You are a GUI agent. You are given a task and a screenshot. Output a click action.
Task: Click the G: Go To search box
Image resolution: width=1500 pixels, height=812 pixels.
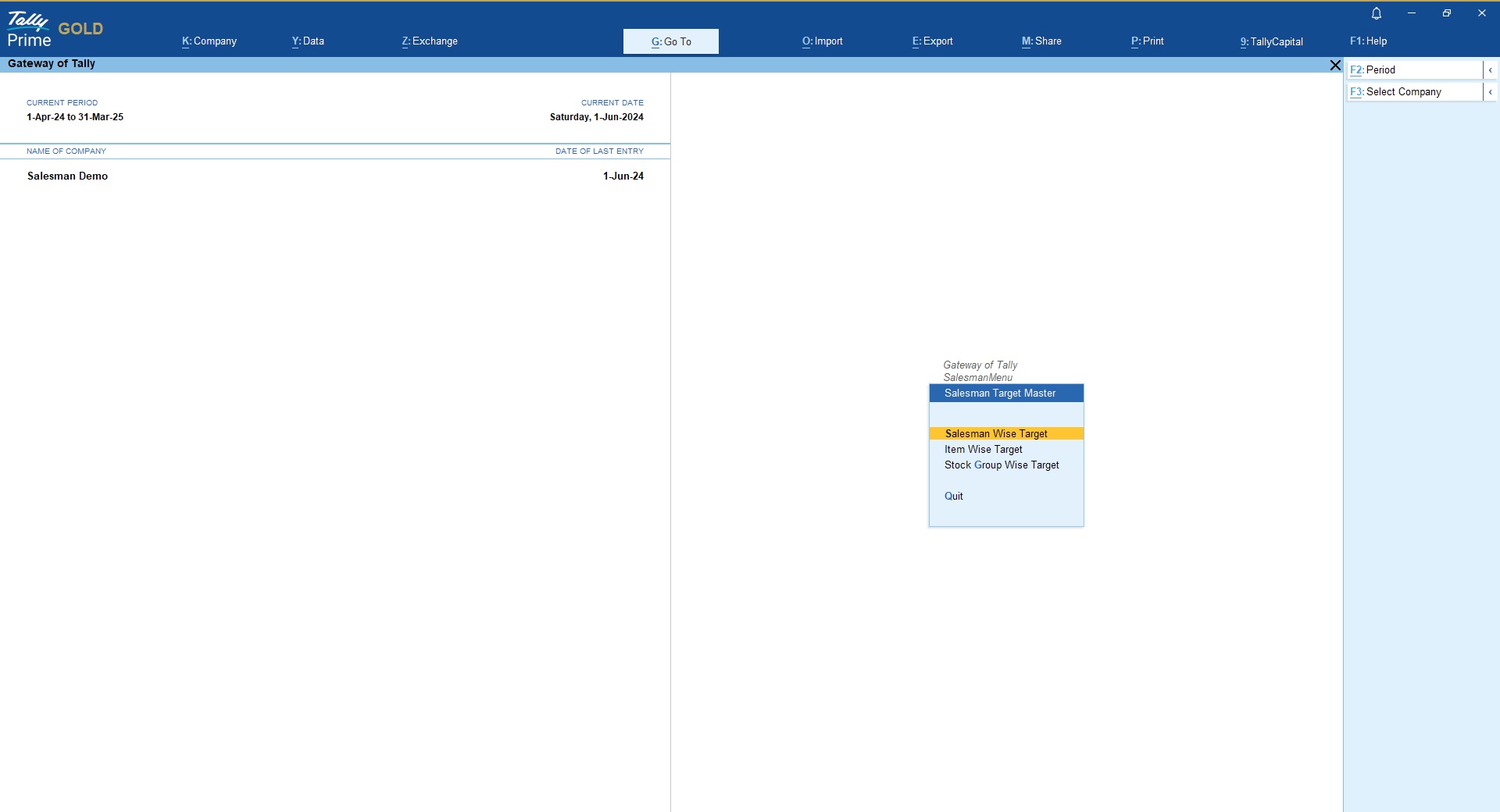click(670, 41)
